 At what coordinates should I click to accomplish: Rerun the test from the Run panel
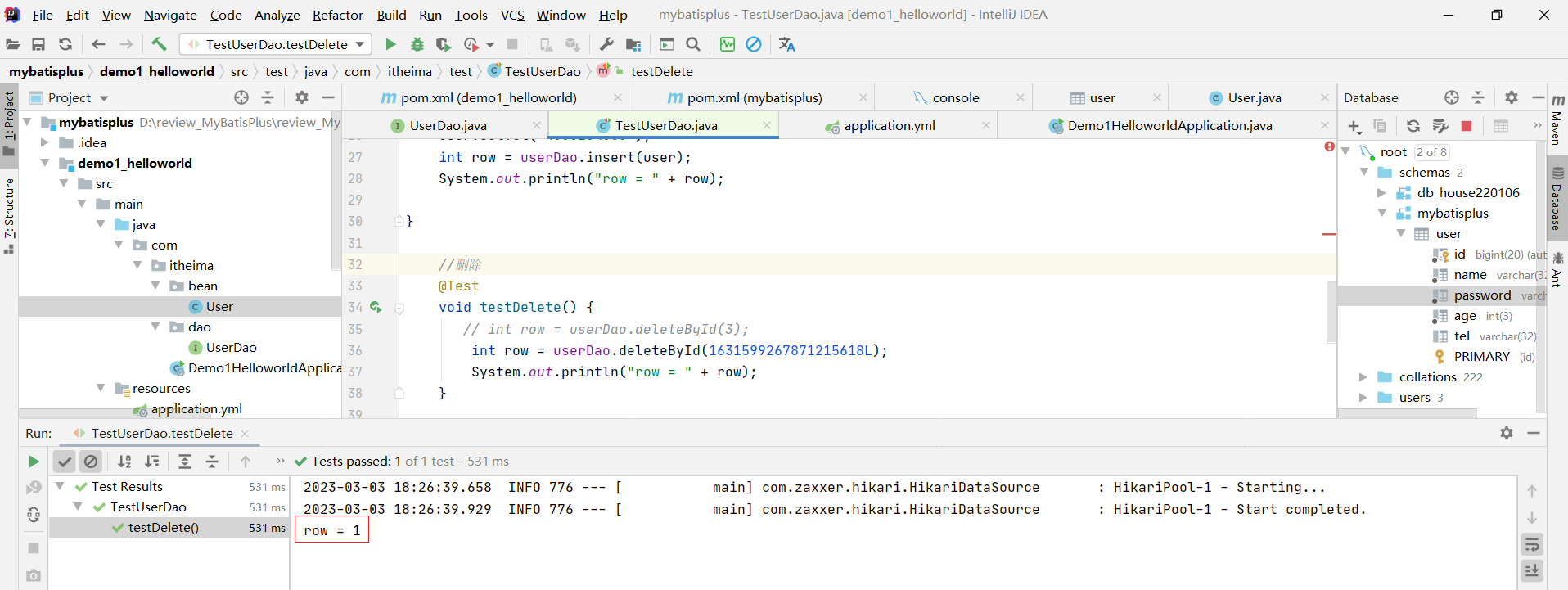(x=34, y=462)
